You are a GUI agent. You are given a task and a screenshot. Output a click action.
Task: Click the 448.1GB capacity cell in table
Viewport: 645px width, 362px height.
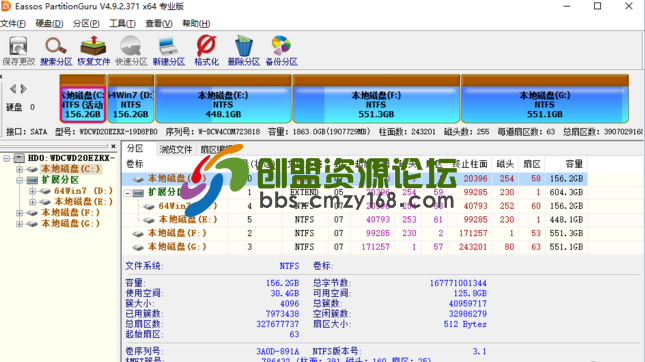click(x=566, y=219)
